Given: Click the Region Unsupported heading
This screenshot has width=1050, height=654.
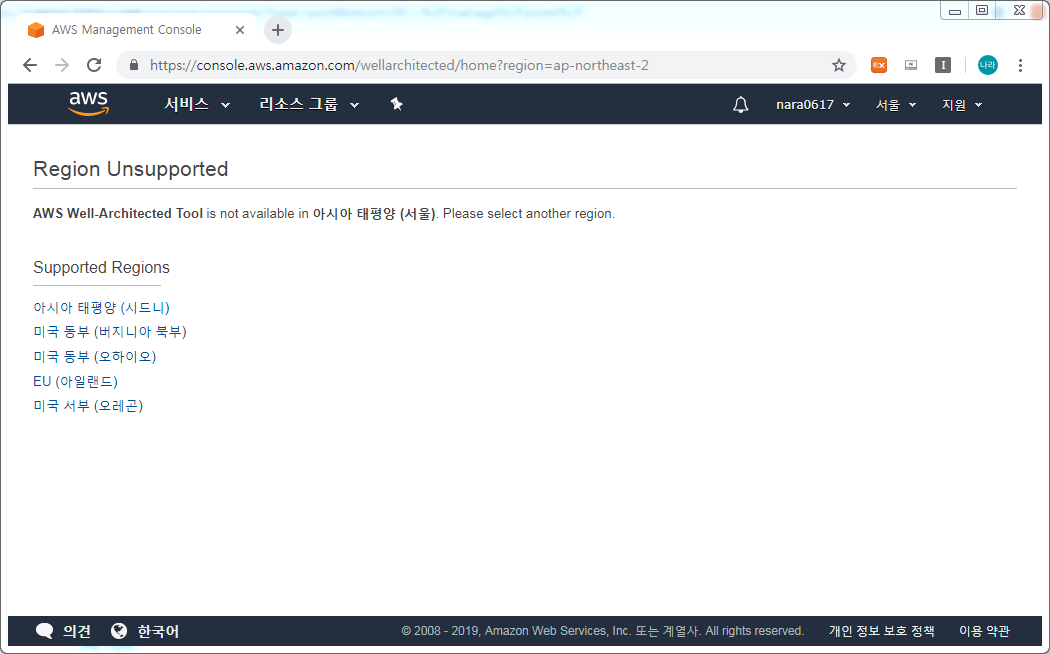Looking at the screenshot, I should click(x=131, y=169).
